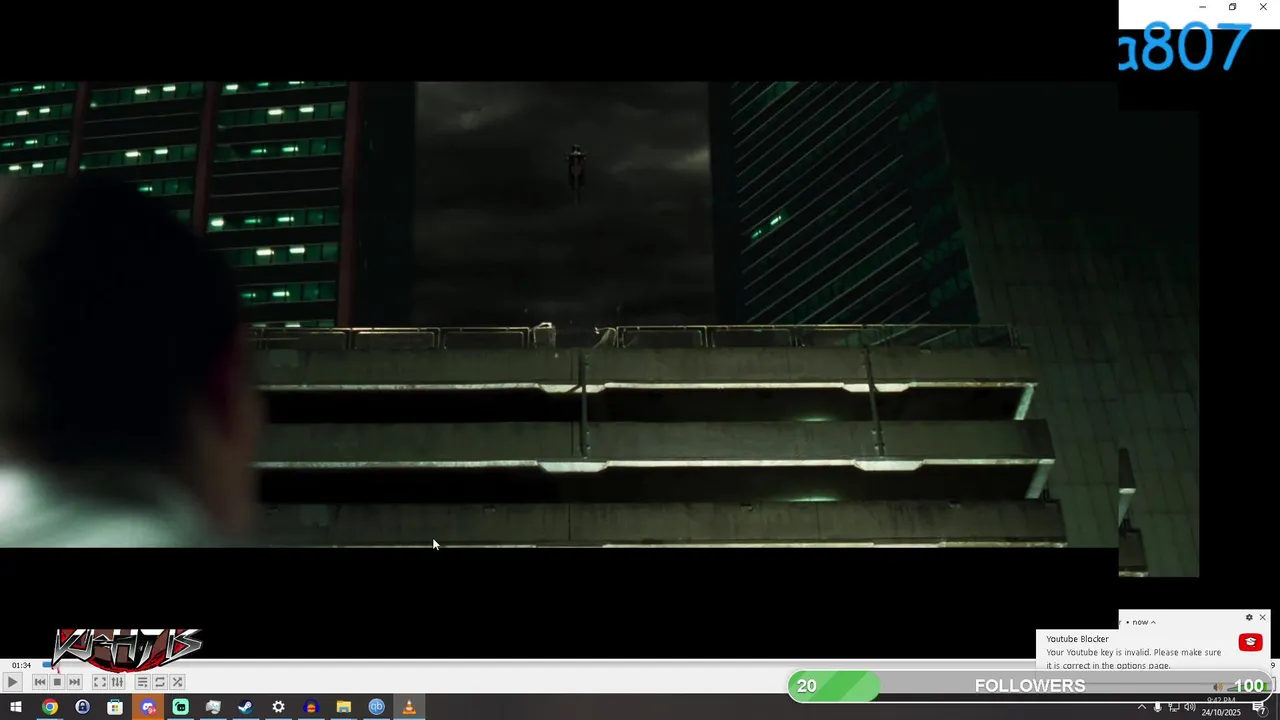Open Google Chrome from the taskbar
Screen dimensions: 1280x720
pos(49,707)
